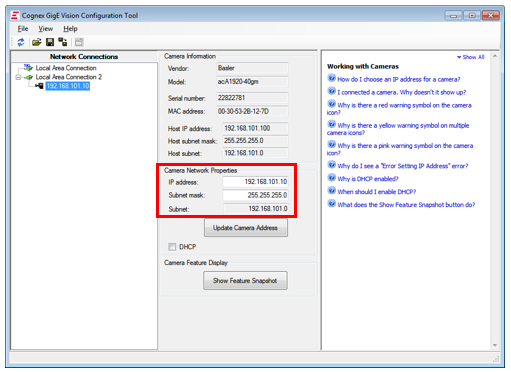Click the Network Connections panel header

(x=84, y=57)
